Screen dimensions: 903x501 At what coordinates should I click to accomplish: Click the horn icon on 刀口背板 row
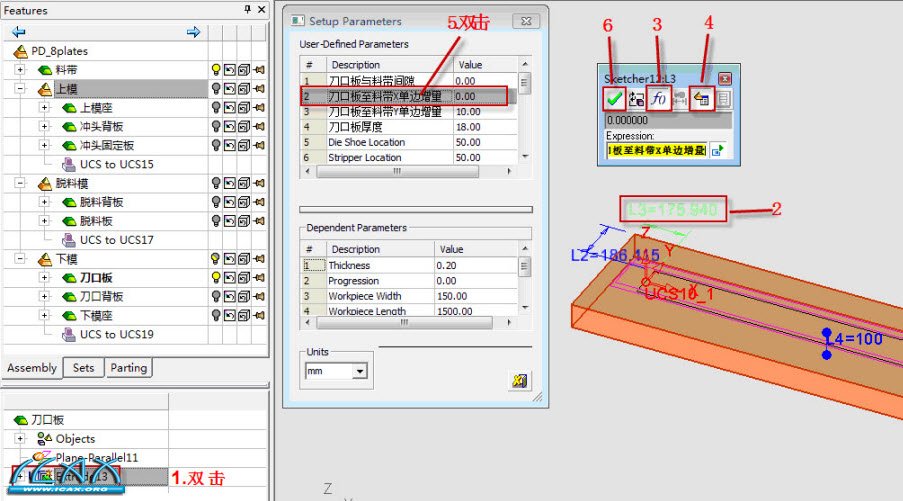260,296
